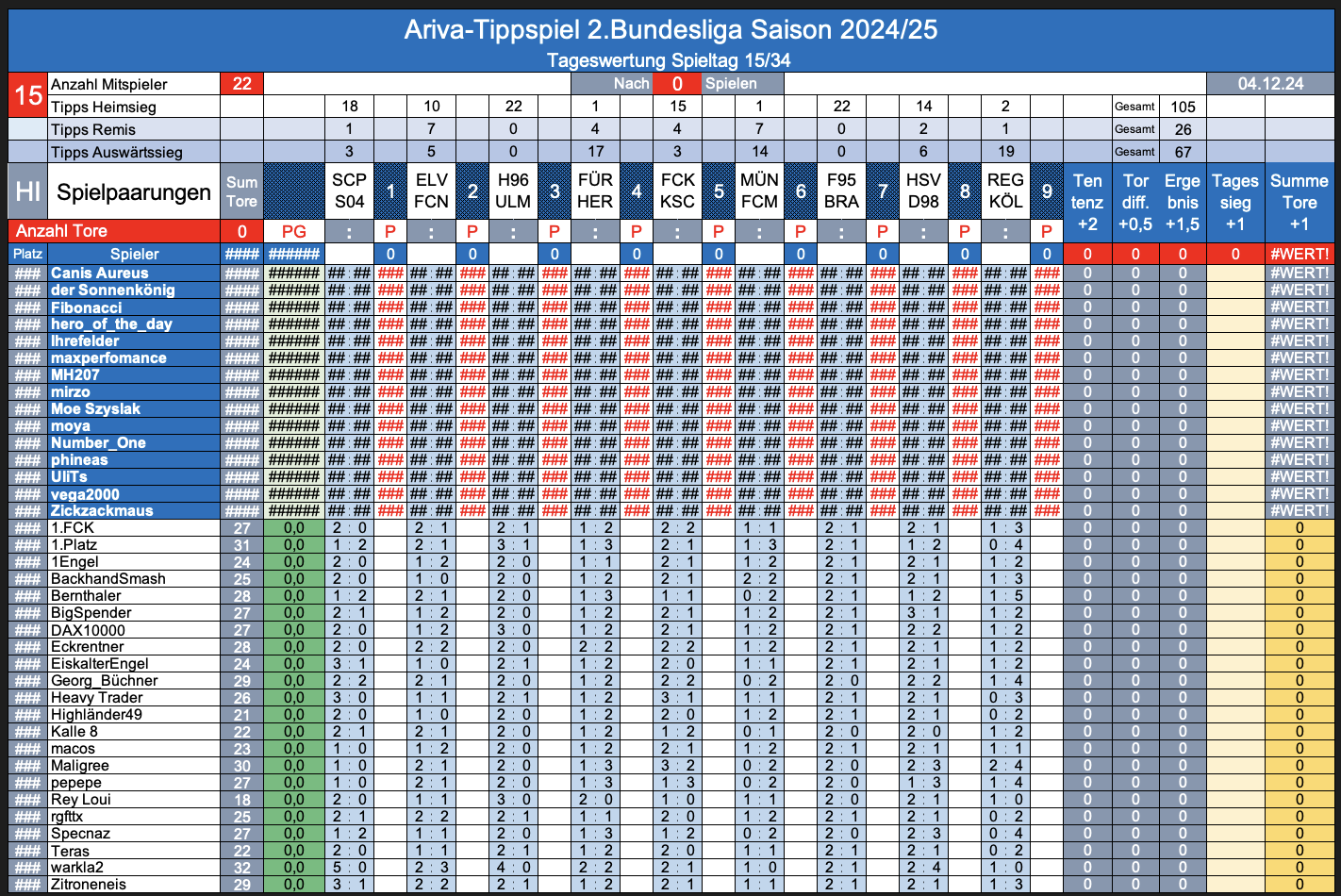Select player Bernthaler

point(86,595)
